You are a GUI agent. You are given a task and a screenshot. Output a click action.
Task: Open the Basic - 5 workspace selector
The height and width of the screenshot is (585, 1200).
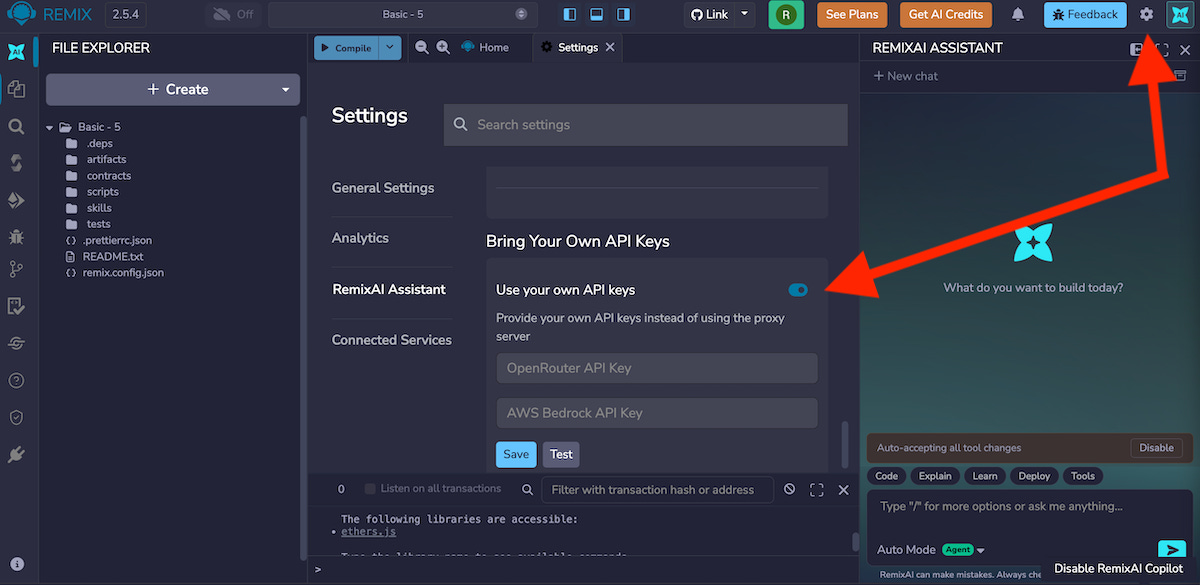click(403, 15)
